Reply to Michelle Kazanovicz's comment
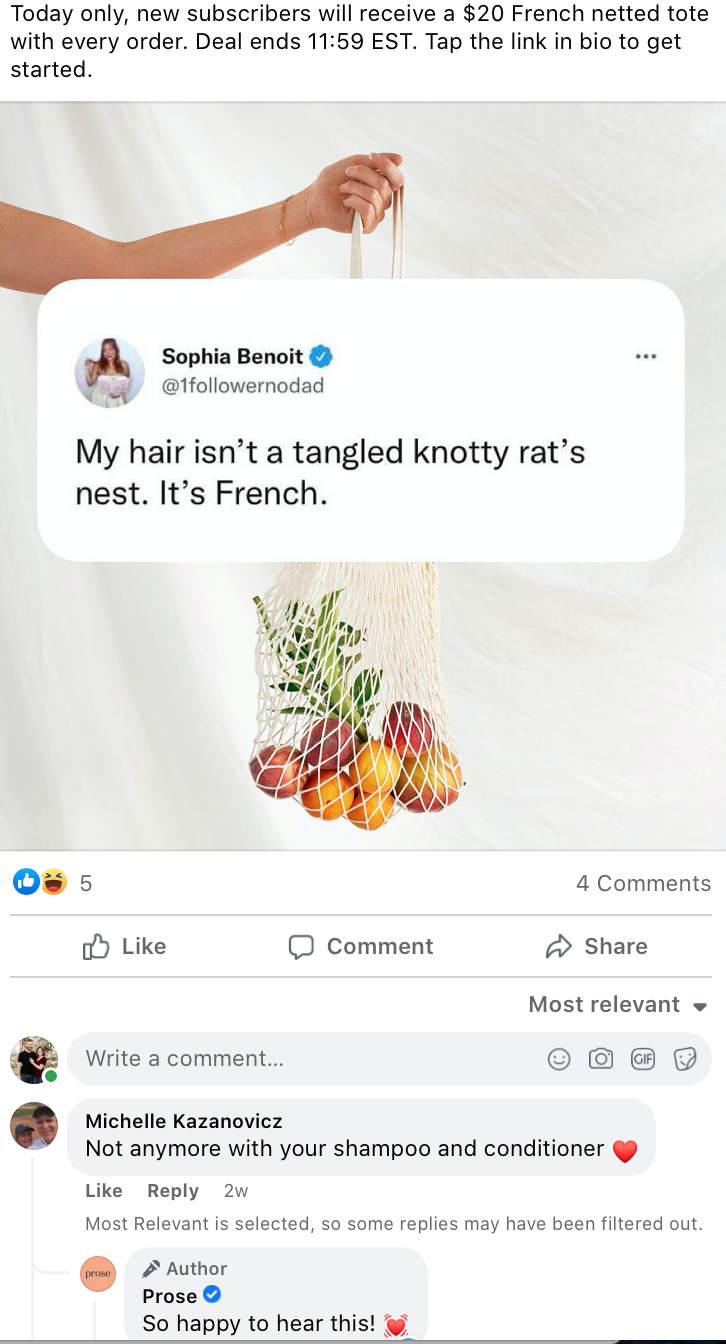 172,1190
